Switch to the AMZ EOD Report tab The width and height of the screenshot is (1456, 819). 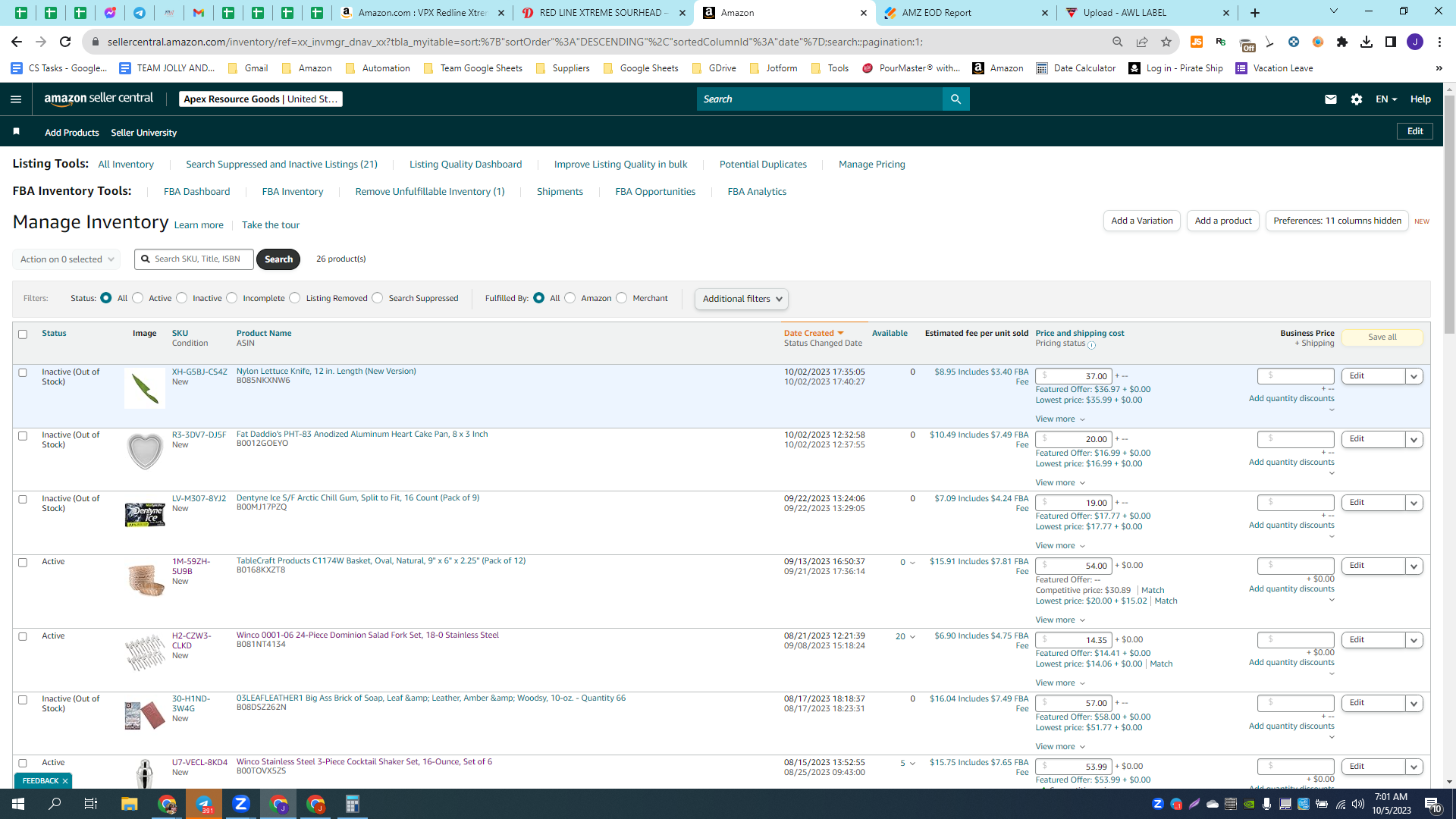(966, 13)
